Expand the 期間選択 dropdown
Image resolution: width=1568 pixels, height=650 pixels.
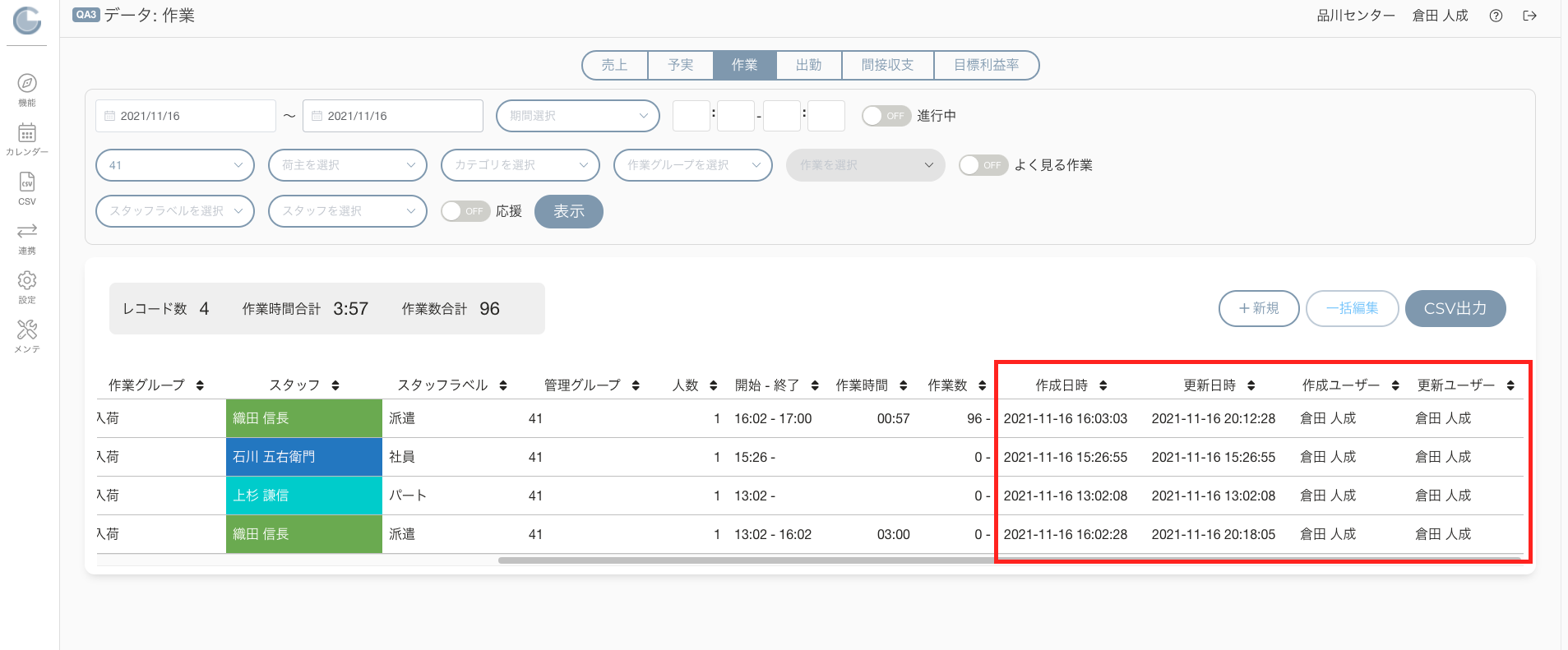point(578,116)
